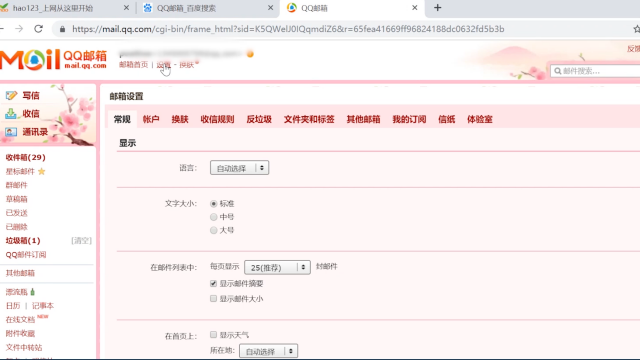640x360 pixels.
Task: Select 标准 text size radio button
Action: [213, 203]
